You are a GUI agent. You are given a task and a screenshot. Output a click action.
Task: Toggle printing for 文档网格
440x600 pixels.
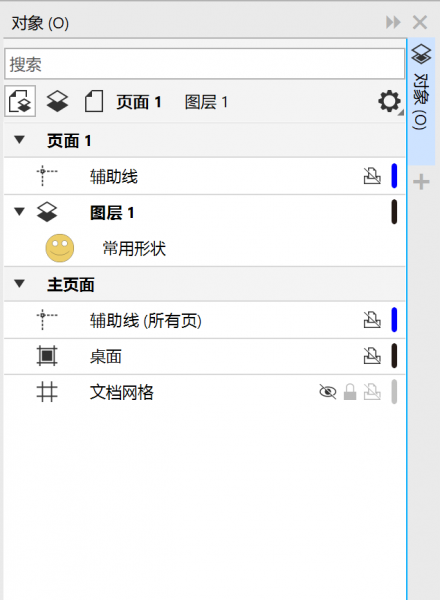coord(372,392)
